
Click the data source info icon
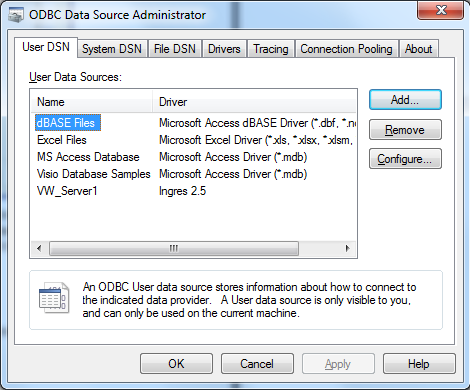click(54, 298)
